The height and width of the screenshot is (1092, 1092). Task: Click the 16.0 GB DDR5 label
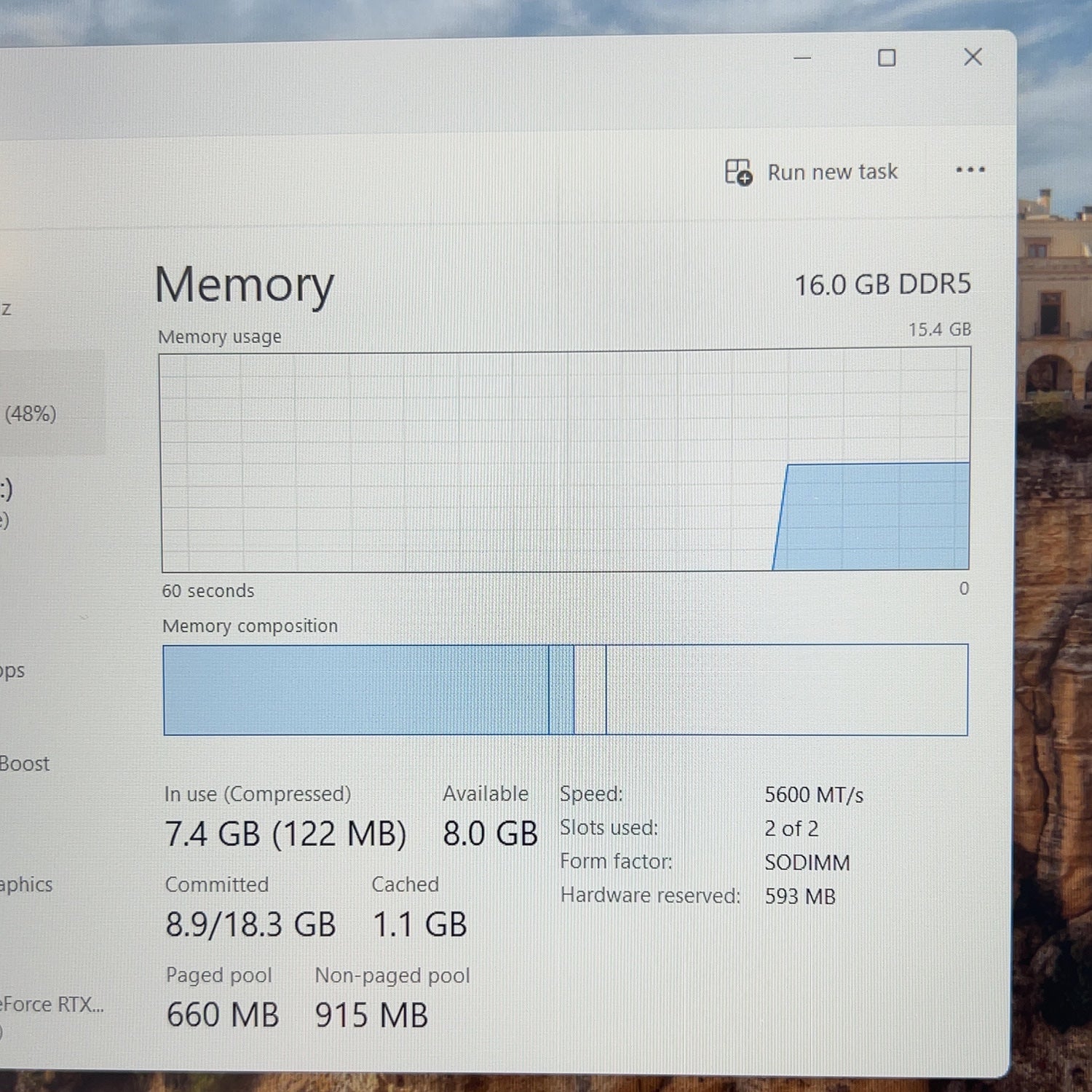click(x=882, y=285)
